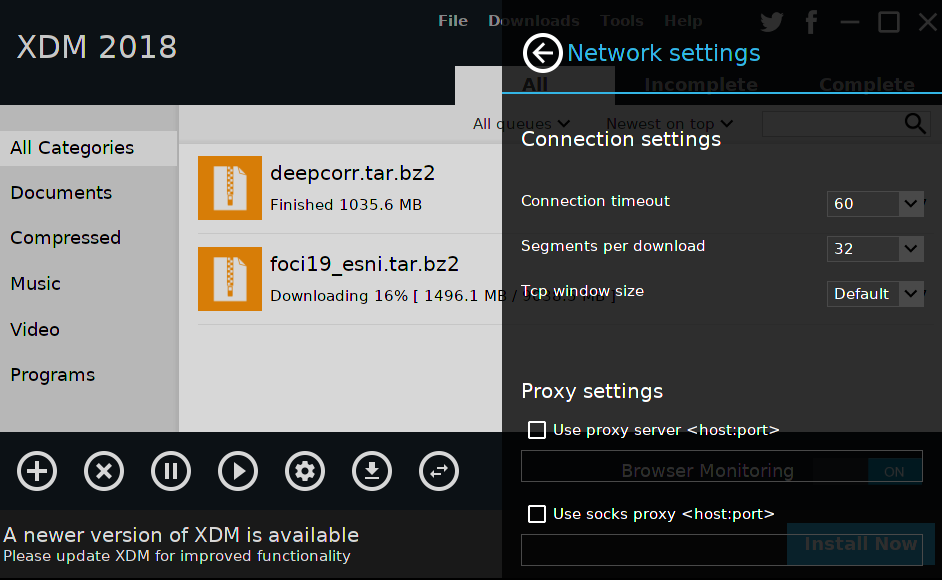Add a new download with plus icon
This screenshot has width=942, height=580.
tap(37, 471)
